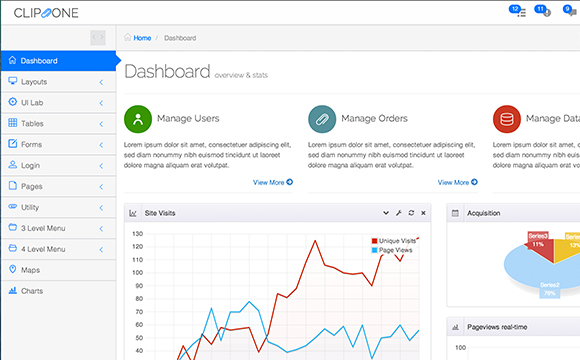Click the Series2 76% pie label
This screenshot has height=360, width=580.
(550, 289)
